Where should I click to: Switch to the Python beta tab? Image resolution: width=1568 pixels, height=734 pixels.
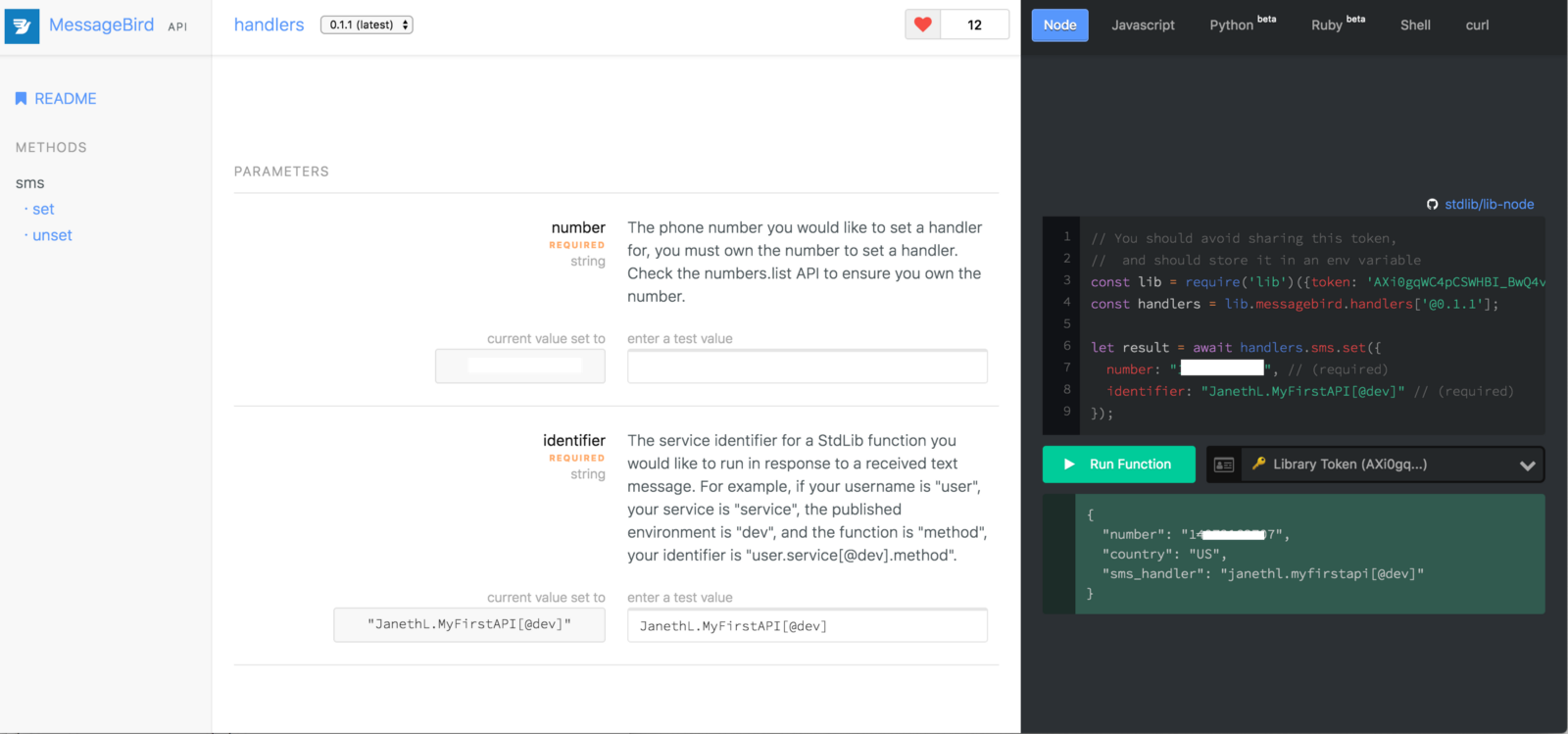[1243, 24]
